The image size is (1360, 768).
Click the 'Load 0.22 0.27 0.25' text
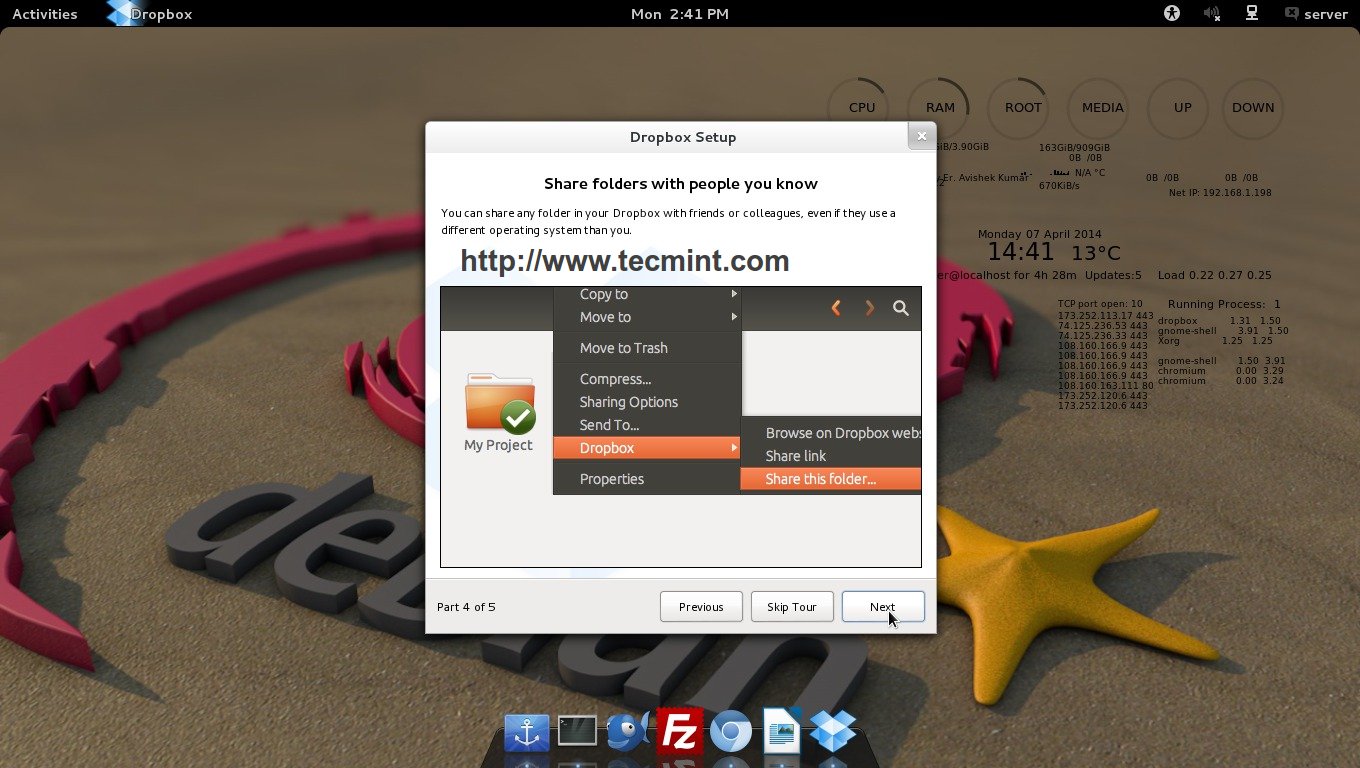[1214, 275]
